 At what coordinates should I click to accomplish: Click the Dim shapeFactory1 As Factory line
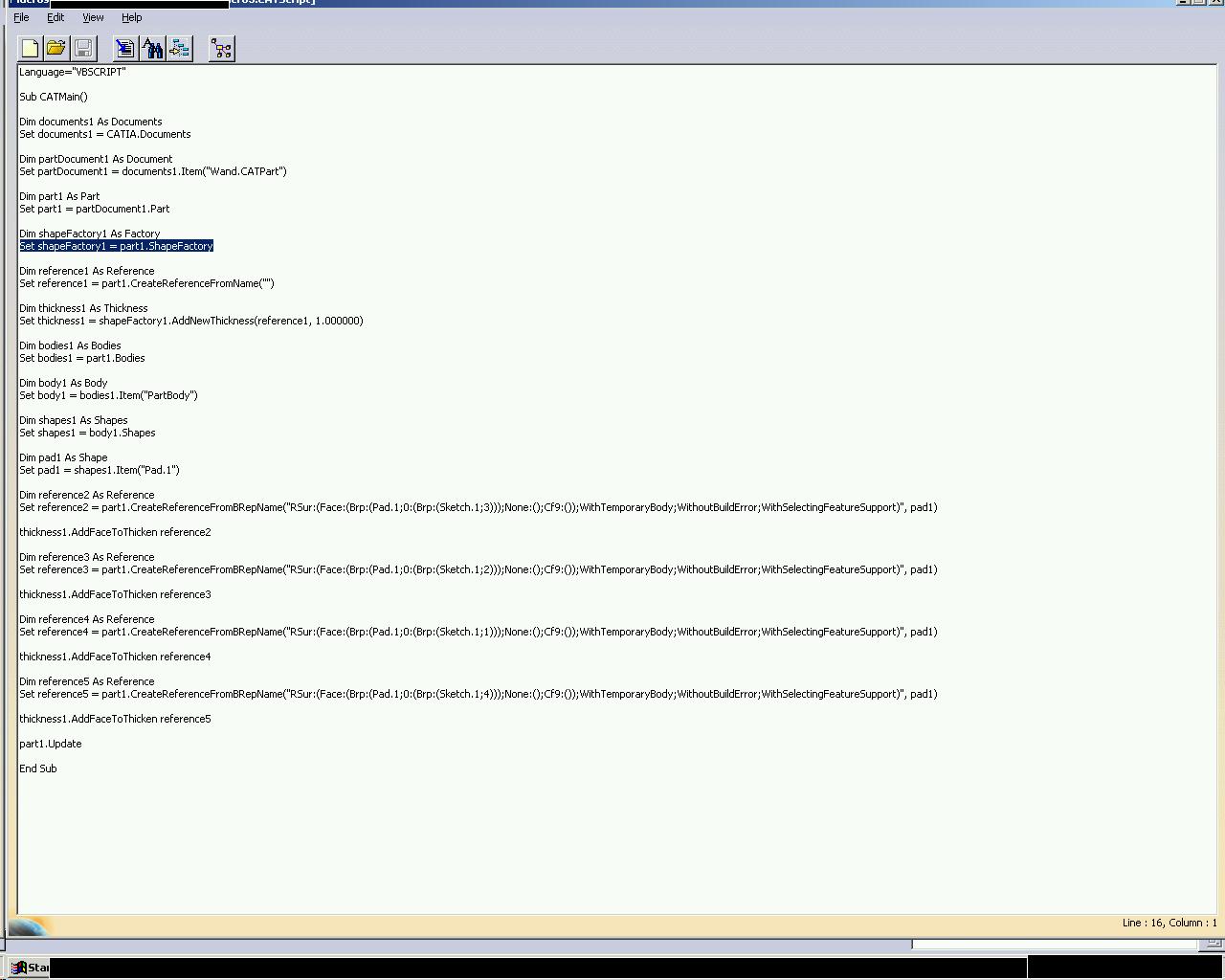pos(90,234)
